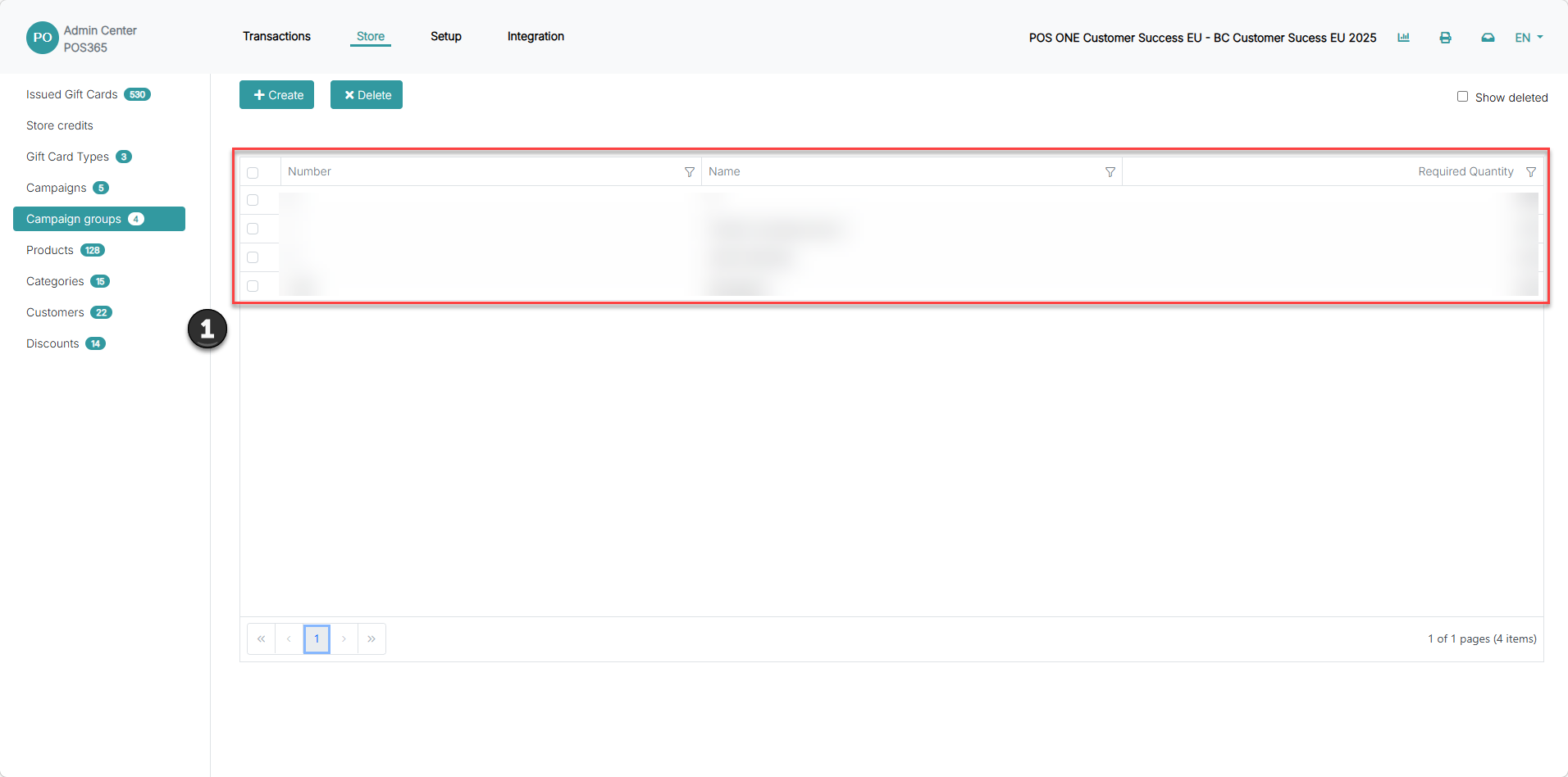Screen dimensions: 1568x777
Task: Click the Create button
Action: [277, 95]
